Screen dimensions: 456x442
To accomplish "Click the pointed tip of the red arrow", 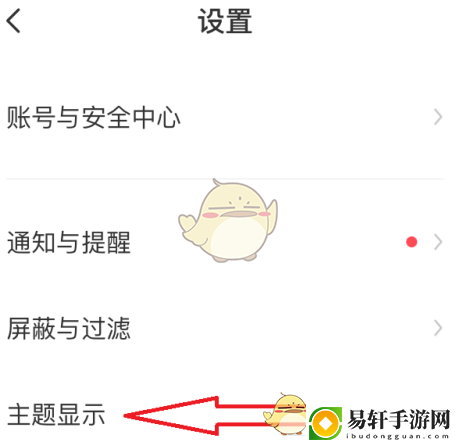I will coord(128,415).
